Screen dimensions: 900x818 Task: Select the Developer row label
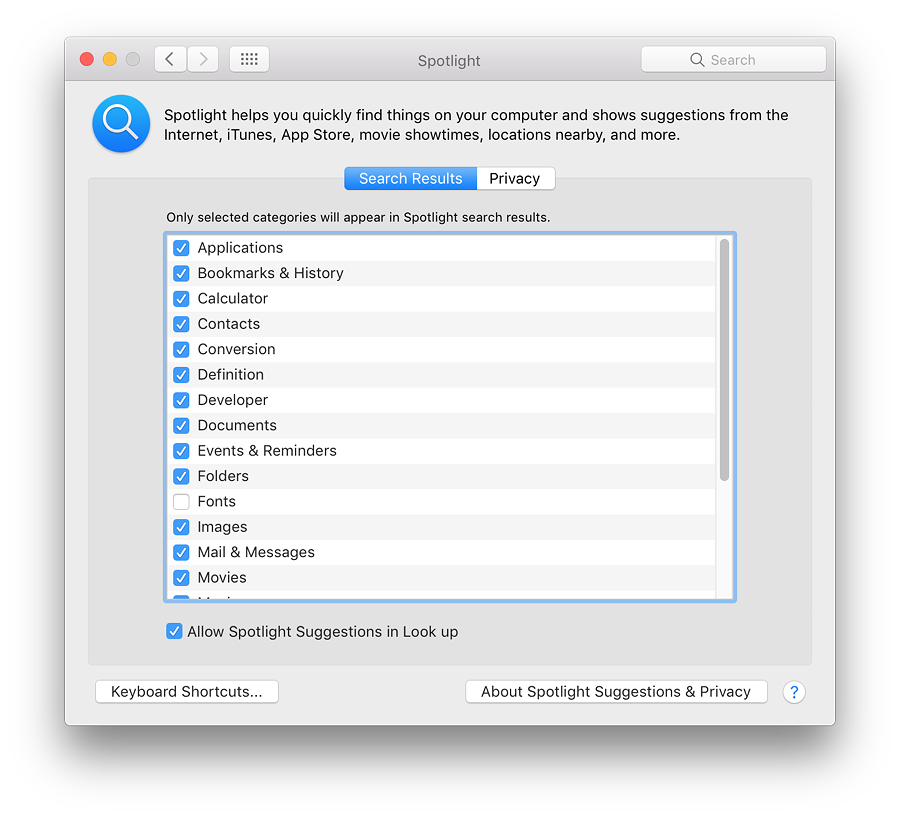[232, 400]
